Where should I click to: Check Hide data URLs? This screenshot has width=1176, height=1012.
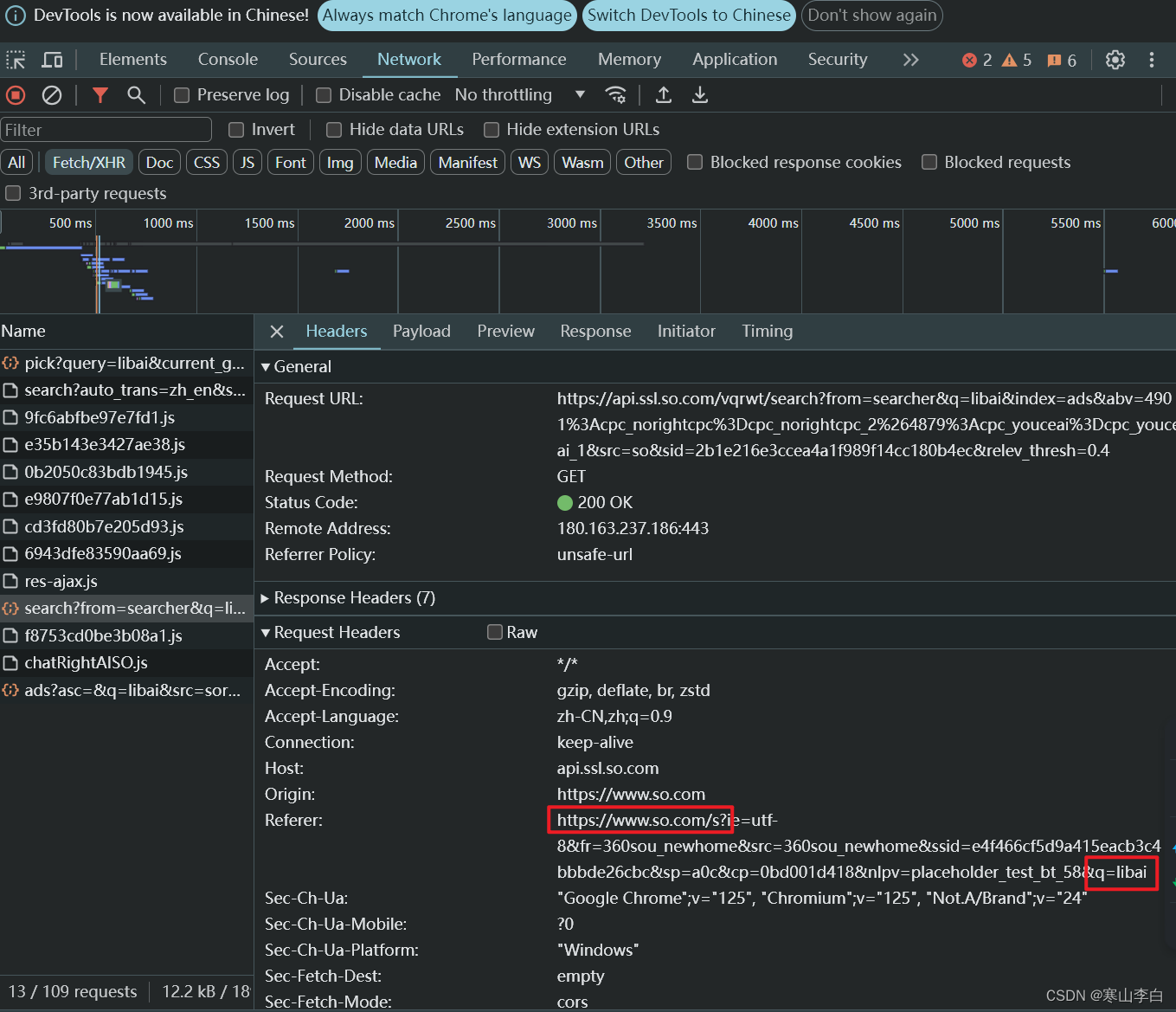click(x=334, y=130)
